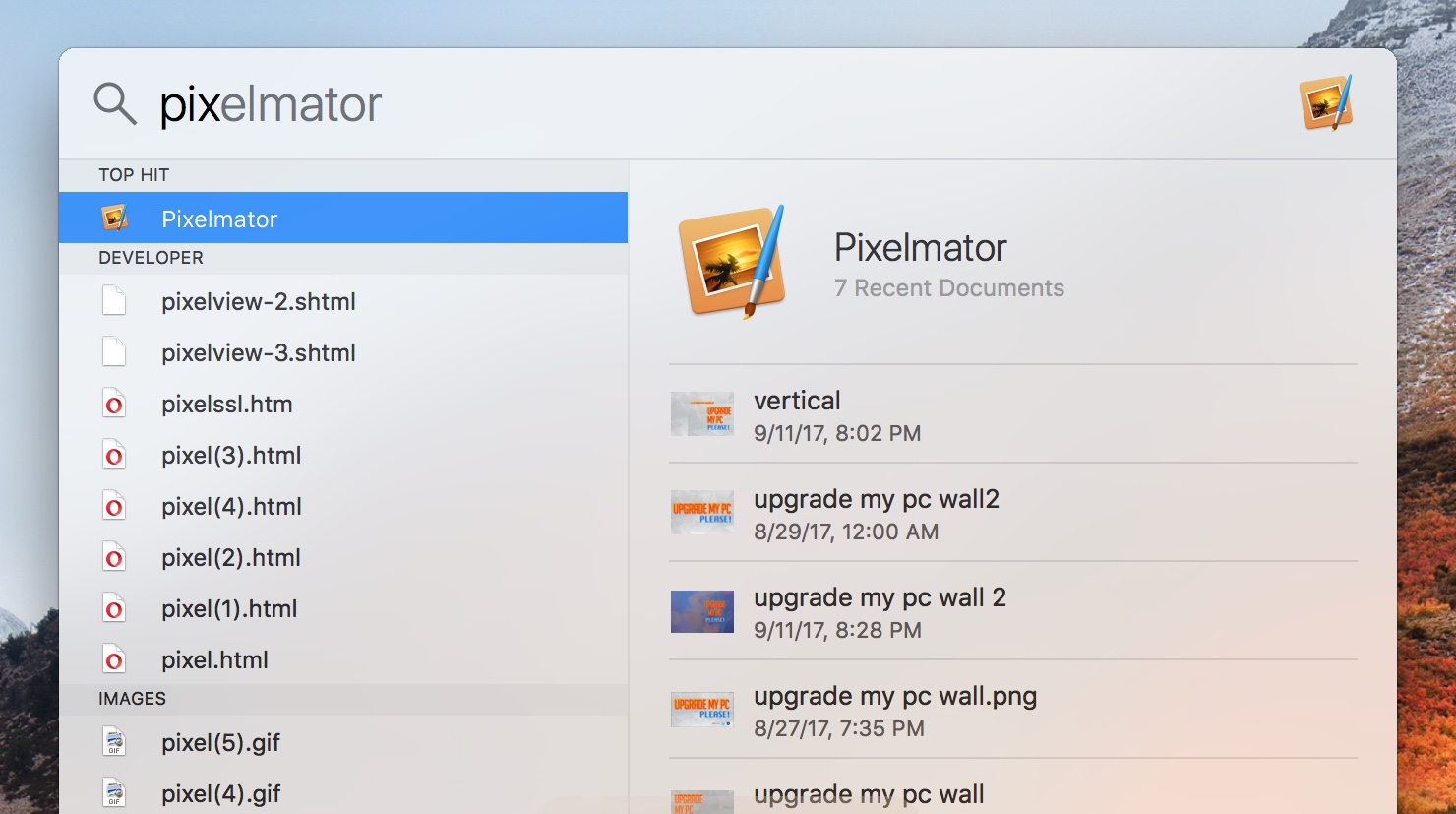The width and height of the screenshot is (1456, 814).
Task: Open the recent document named vertical
Action: pos(797,402)
